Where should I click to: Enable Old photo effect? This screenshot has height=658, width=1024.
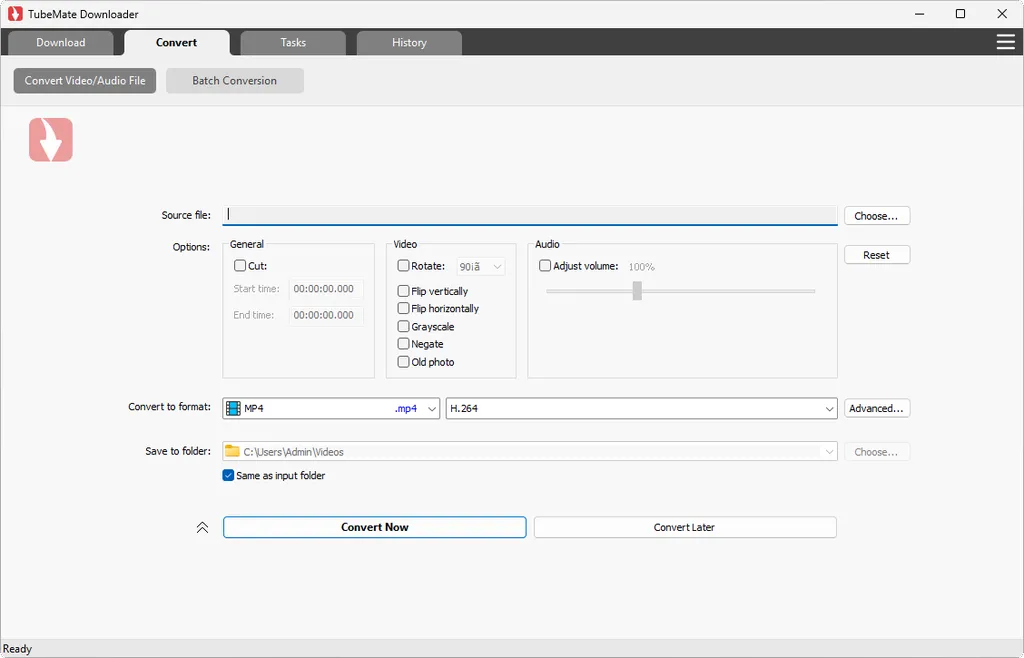coord(403,362)
